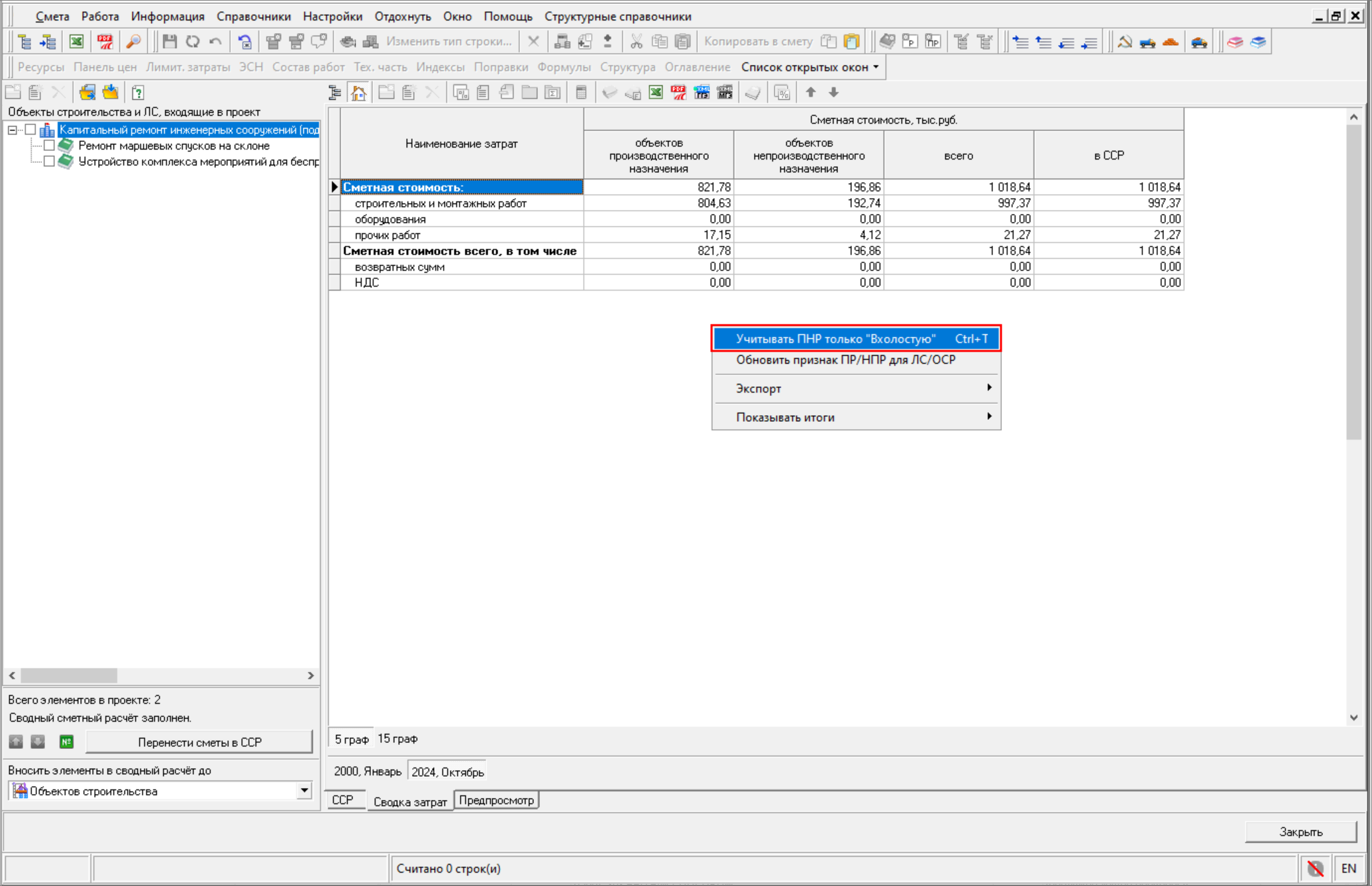Screen dimensions: 1372x886
Task: Check the box for Ремонт маршевых спусков
Action: (x=49, y=146)
